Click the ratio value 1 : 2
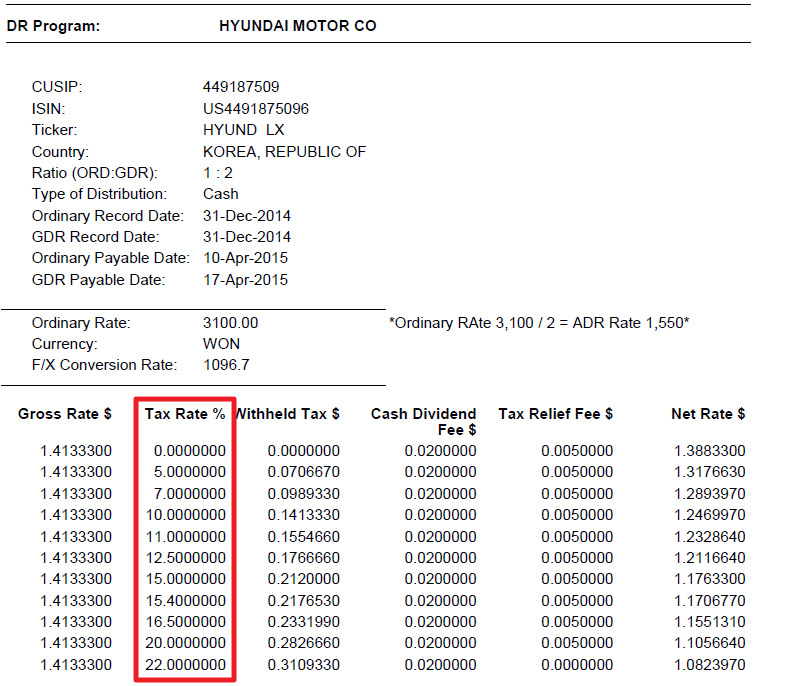 point(217,173)
